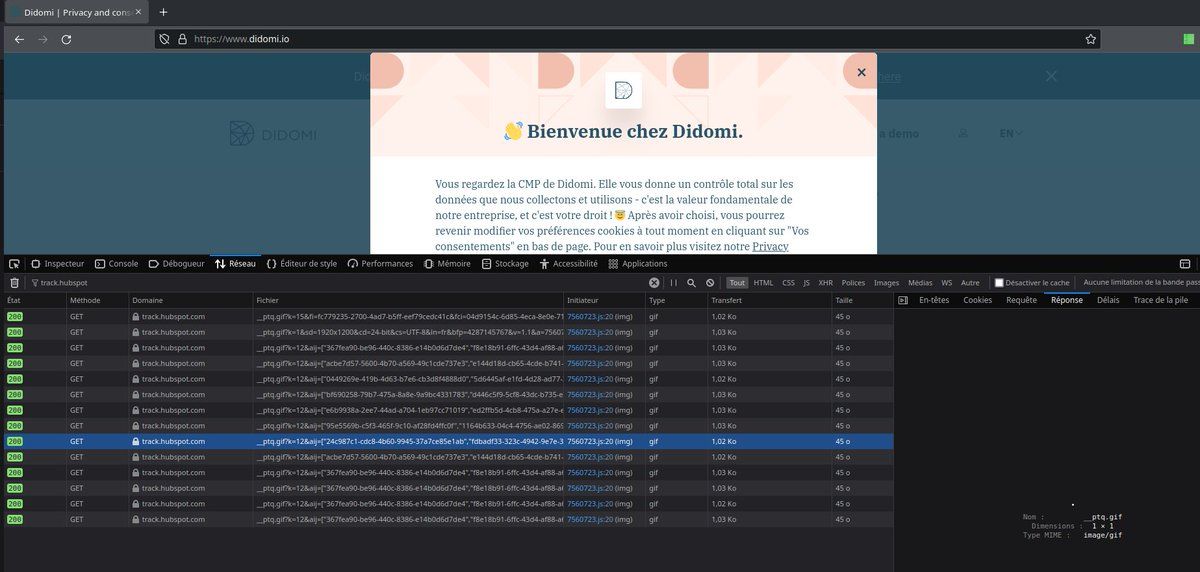This screenshot has height=572, width=1200.
Task: Select the Tout filter button
Action: pyautogui.click(x=737, y=283)
